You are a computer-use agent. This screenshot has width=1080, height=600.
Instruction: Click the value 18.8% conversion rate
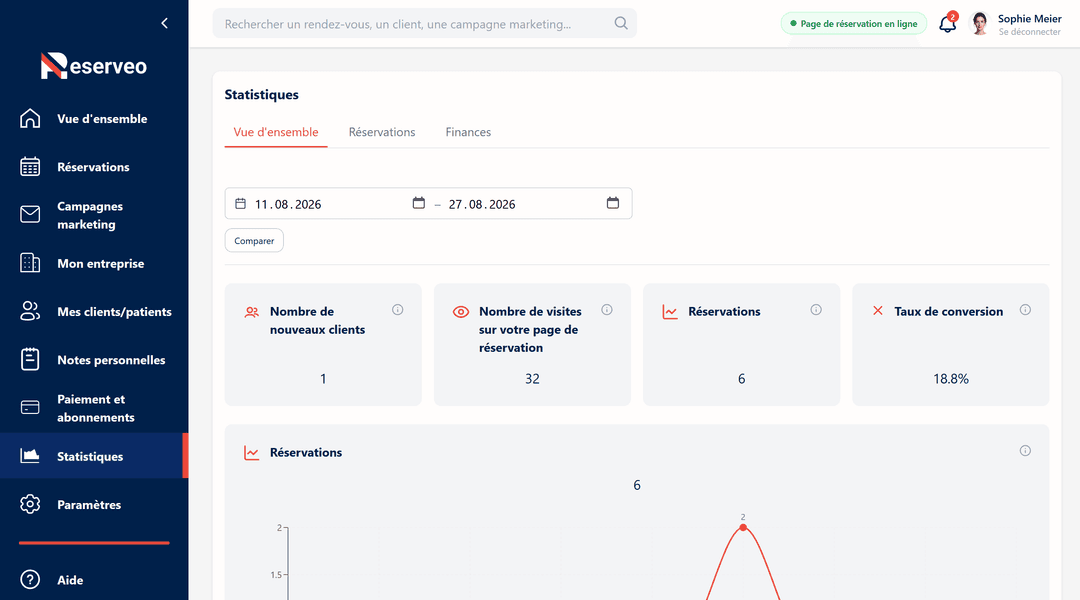pyautogui.click(x=951, y=379)
